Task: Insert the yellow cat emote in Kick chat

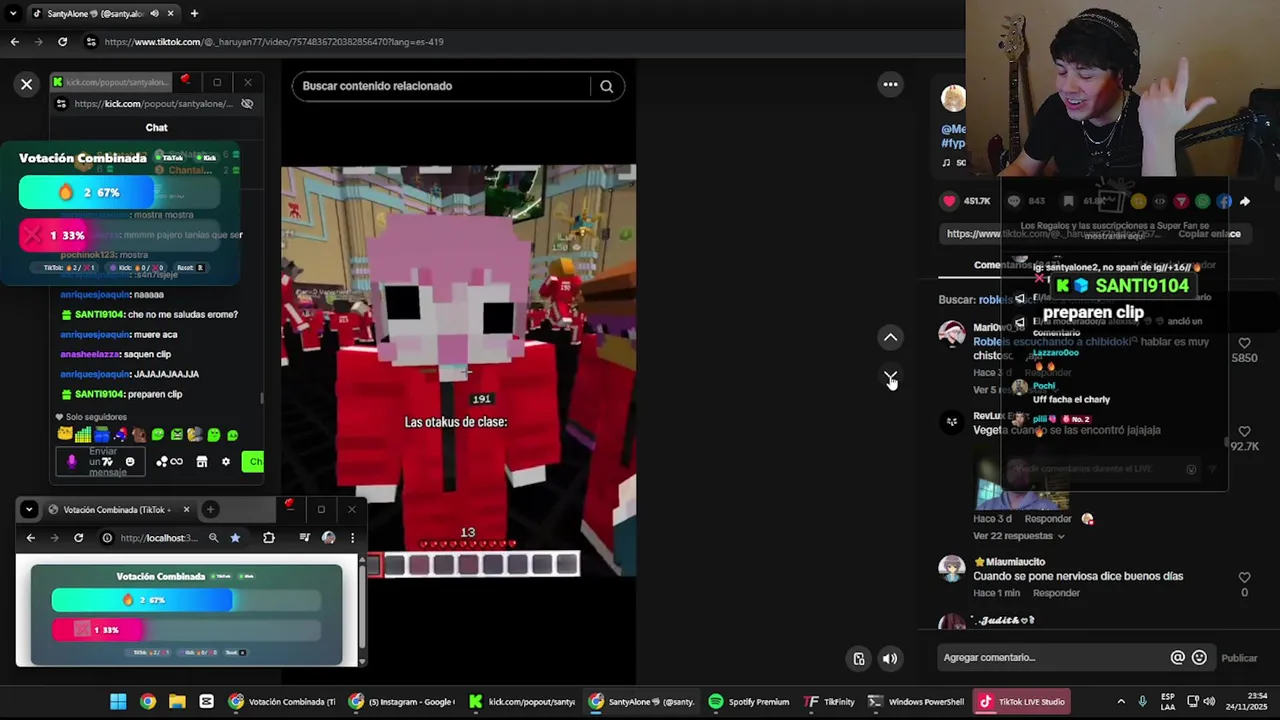Action: coord(65,435)
